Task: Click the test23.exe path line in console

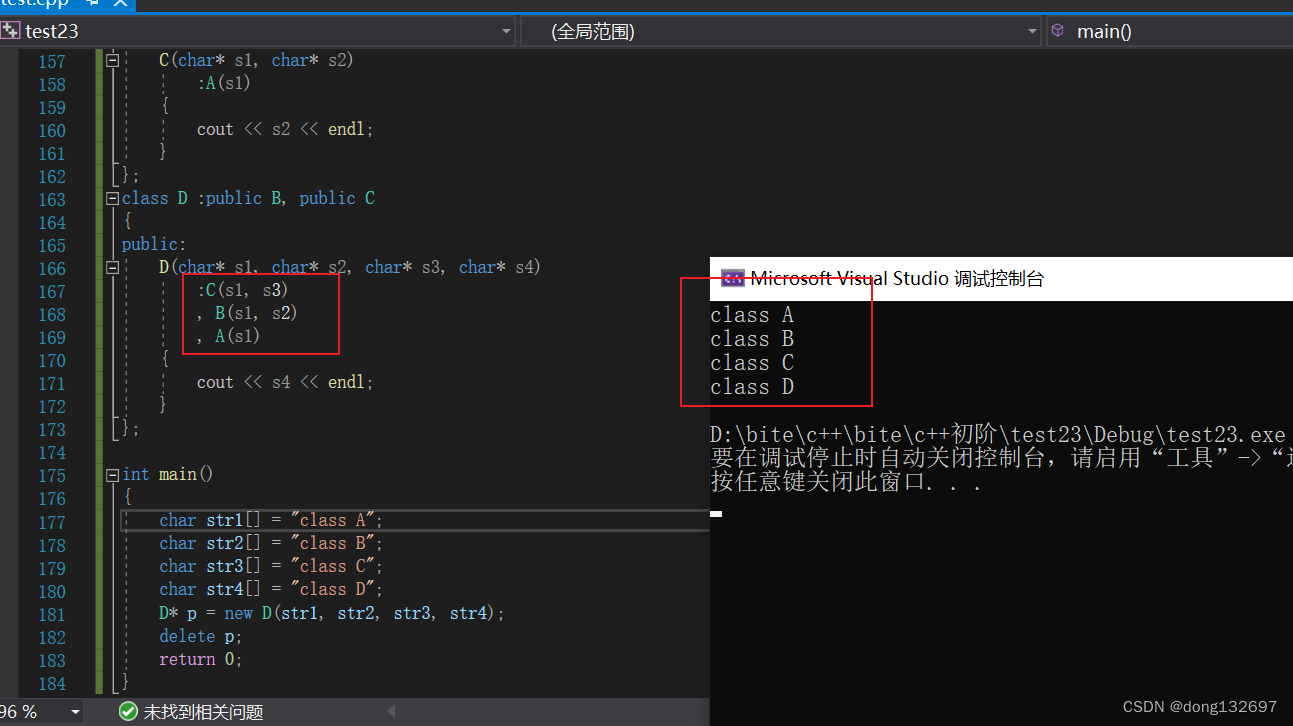Action: [1000, 435]
